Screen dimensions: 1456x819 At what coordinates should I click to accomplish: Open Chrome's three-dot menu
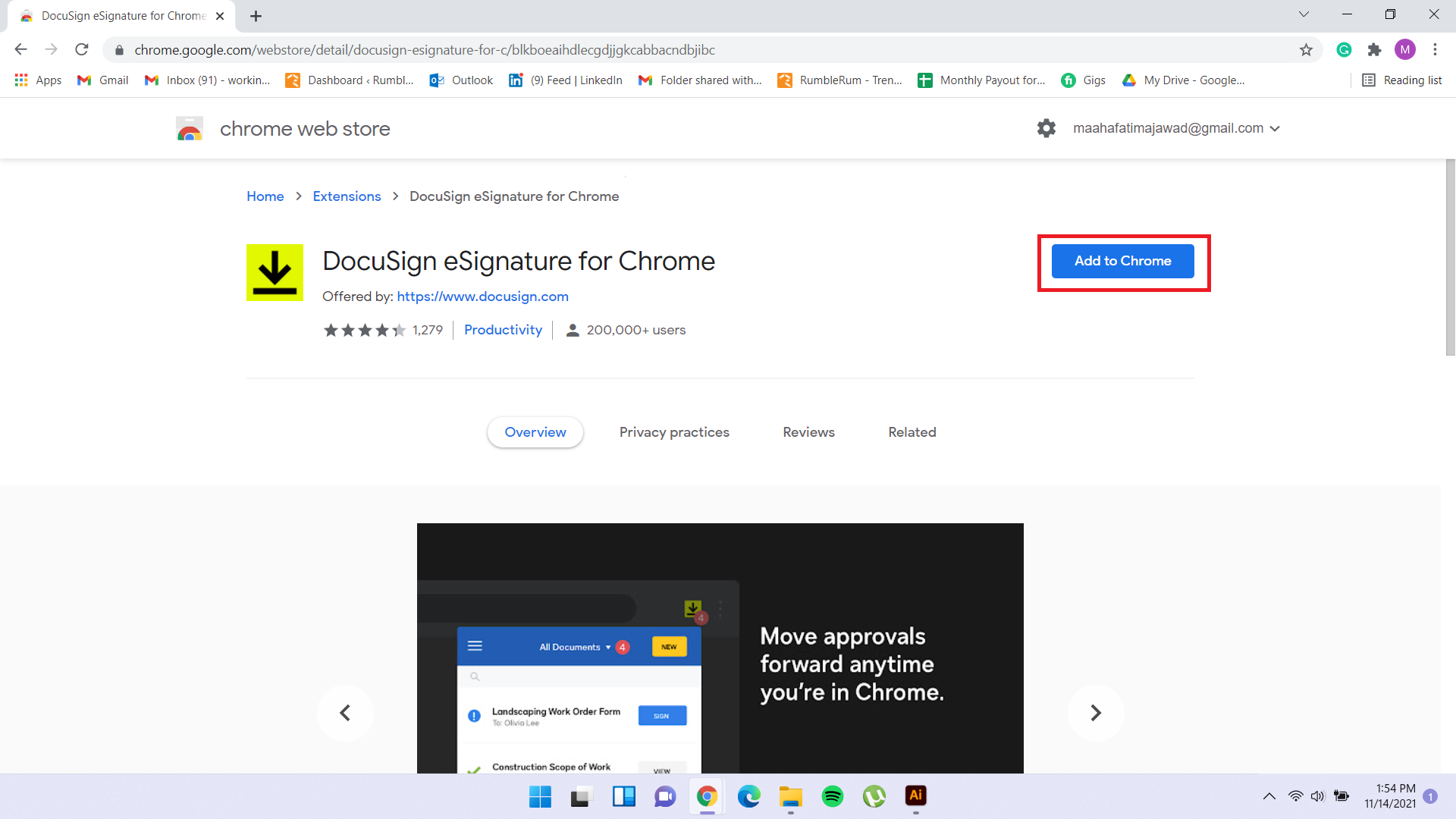pos(1435,50)
